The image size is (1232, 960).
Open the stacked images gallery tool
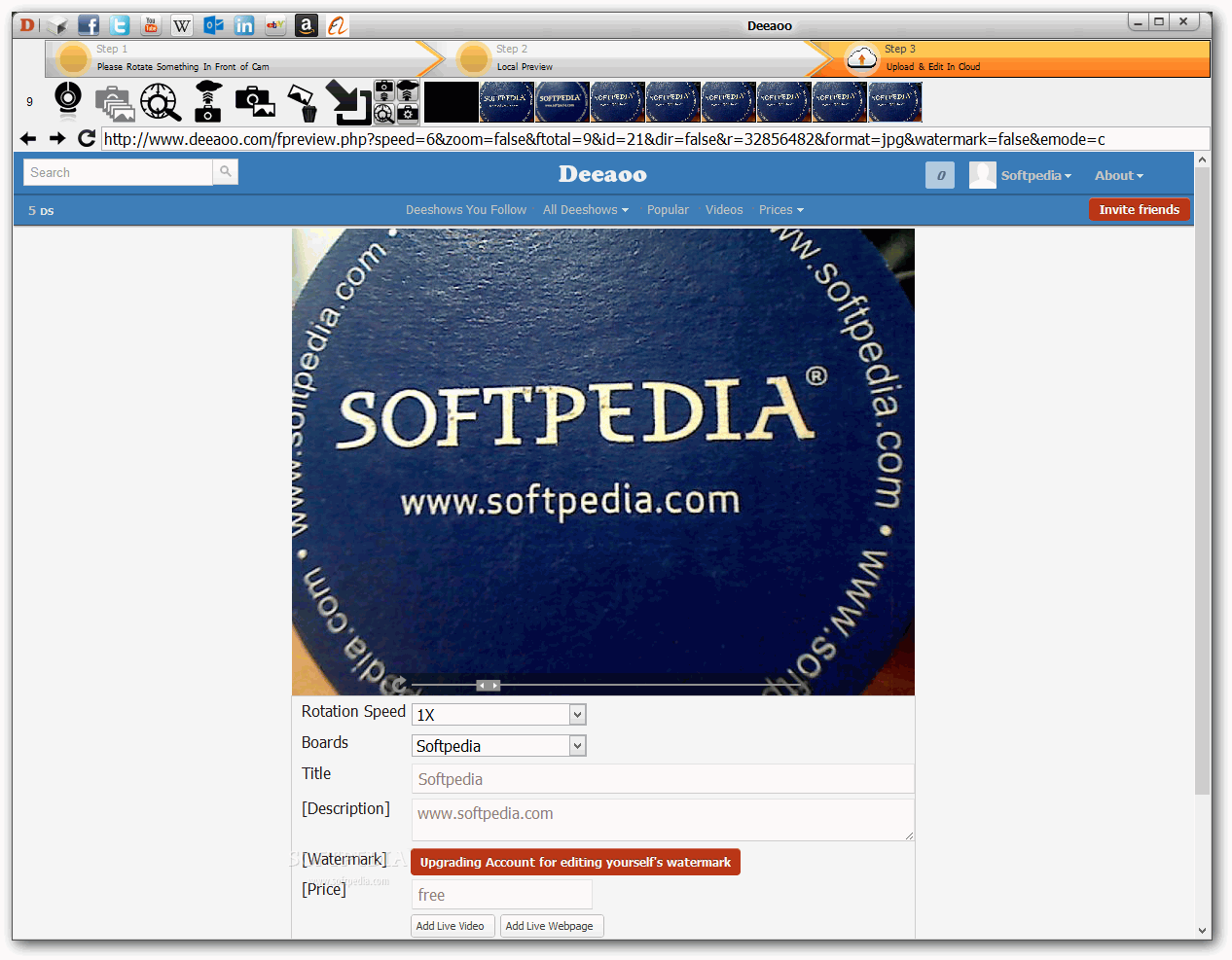click(115, 102)
